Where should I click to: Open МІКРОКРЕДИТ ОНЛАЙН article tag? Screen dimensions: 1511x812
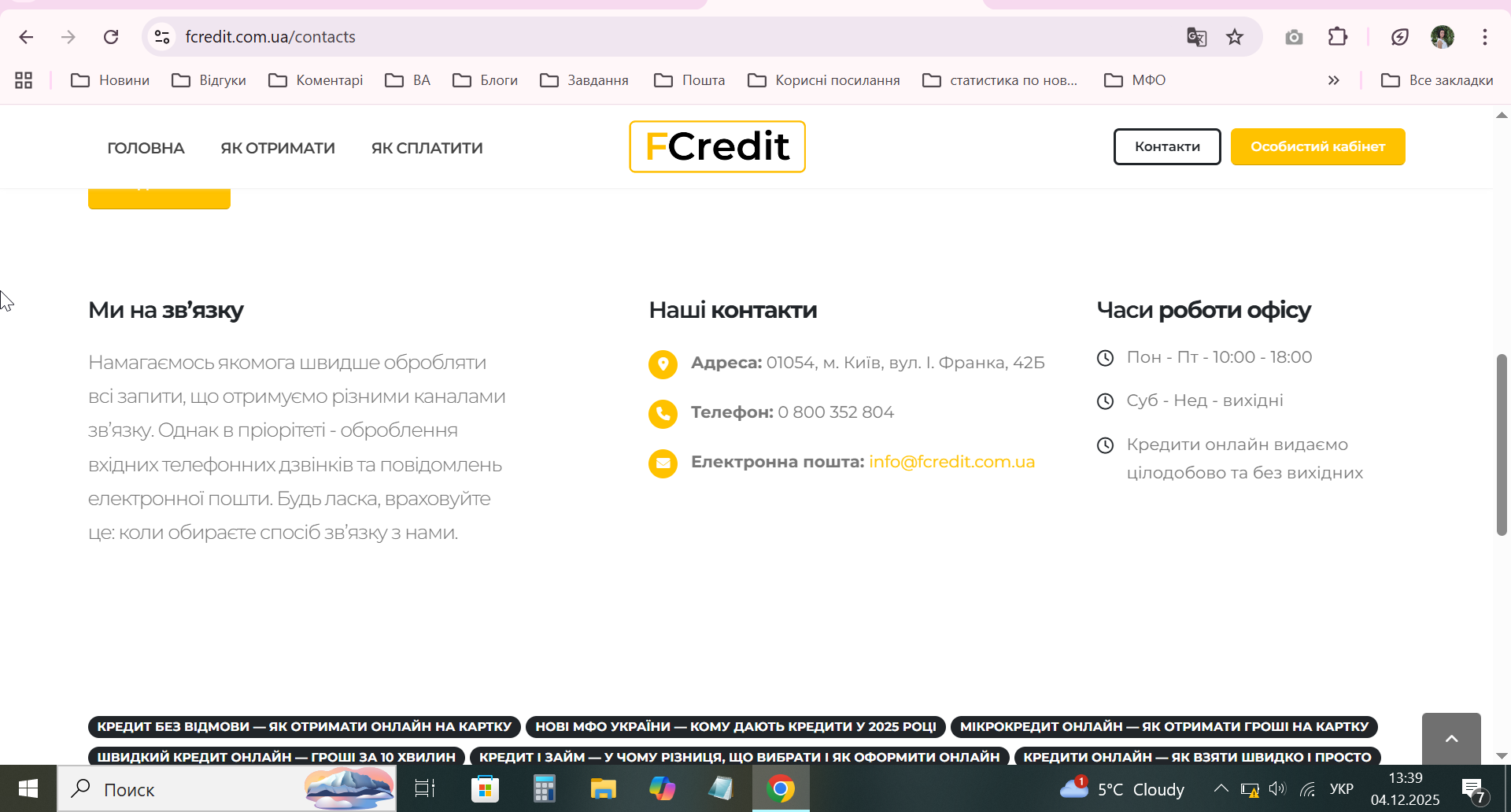(x=1164, y=726)
